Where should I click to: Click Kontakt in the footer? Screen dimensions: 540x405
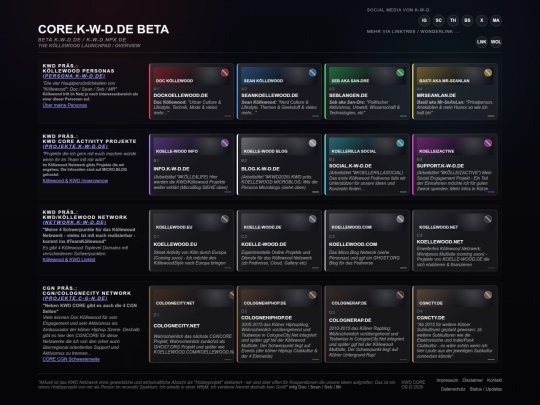[494, 380]
